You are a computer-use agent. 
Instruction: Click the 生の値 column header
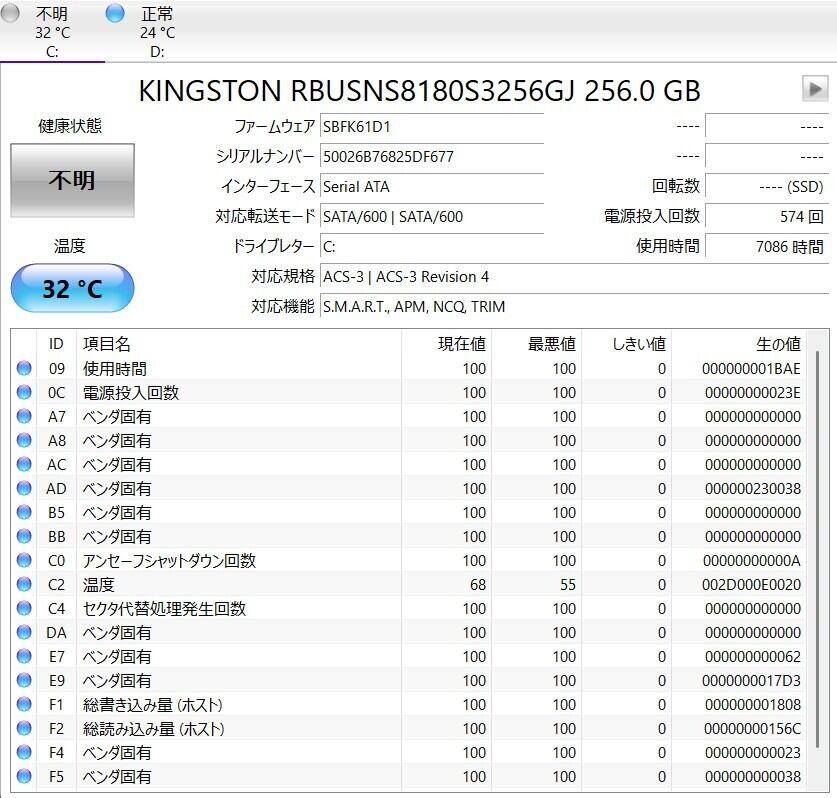click(x=739, y=344)
